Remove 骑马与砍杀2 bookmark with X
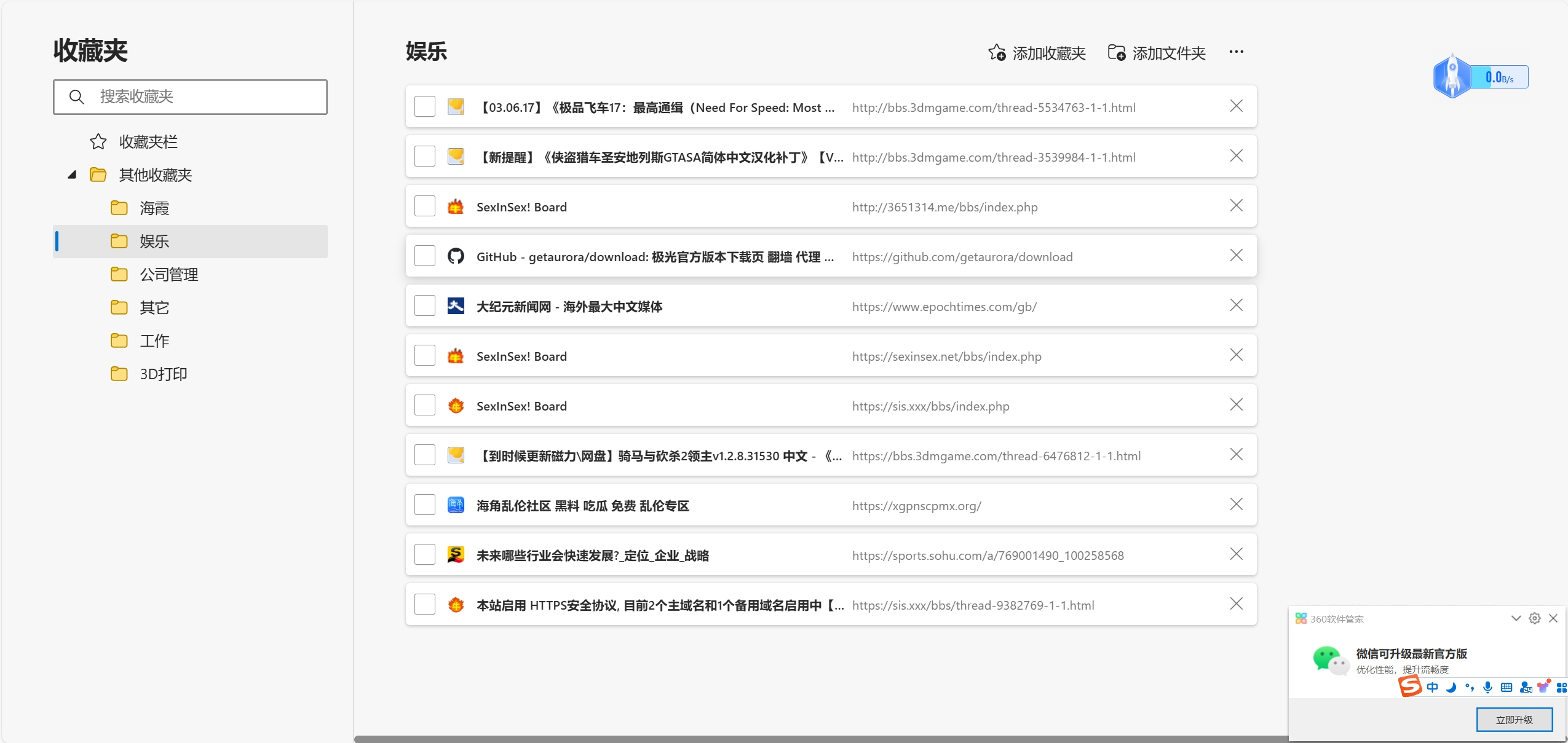 click(1236, 454)
